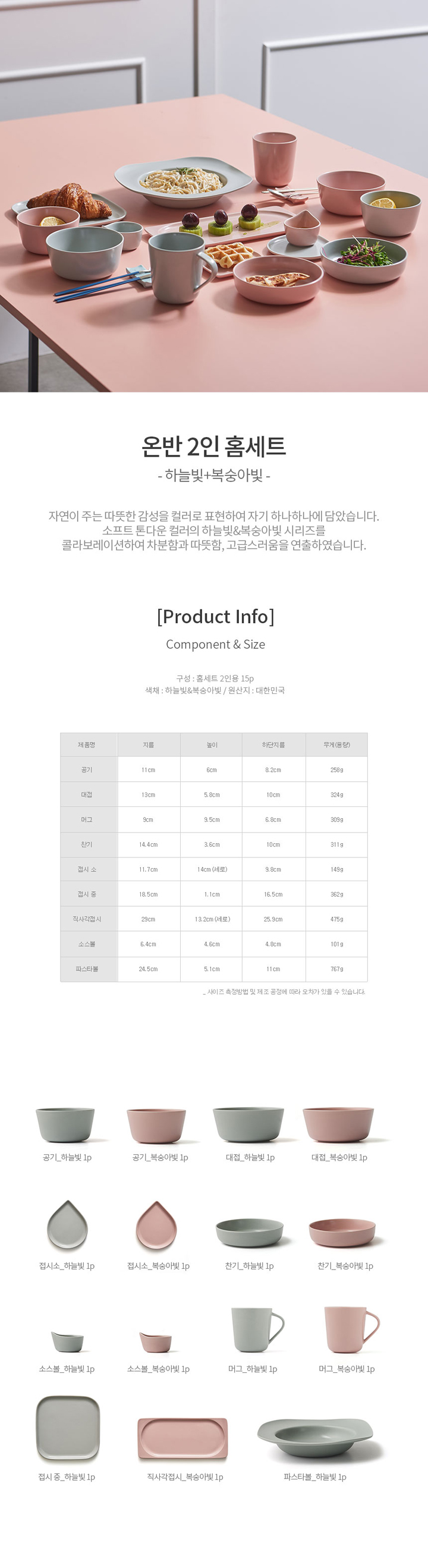The height and width of the screenshot is (1568, 428).
Task: Click the table setting hero photo
Action: tap(213, 196)
